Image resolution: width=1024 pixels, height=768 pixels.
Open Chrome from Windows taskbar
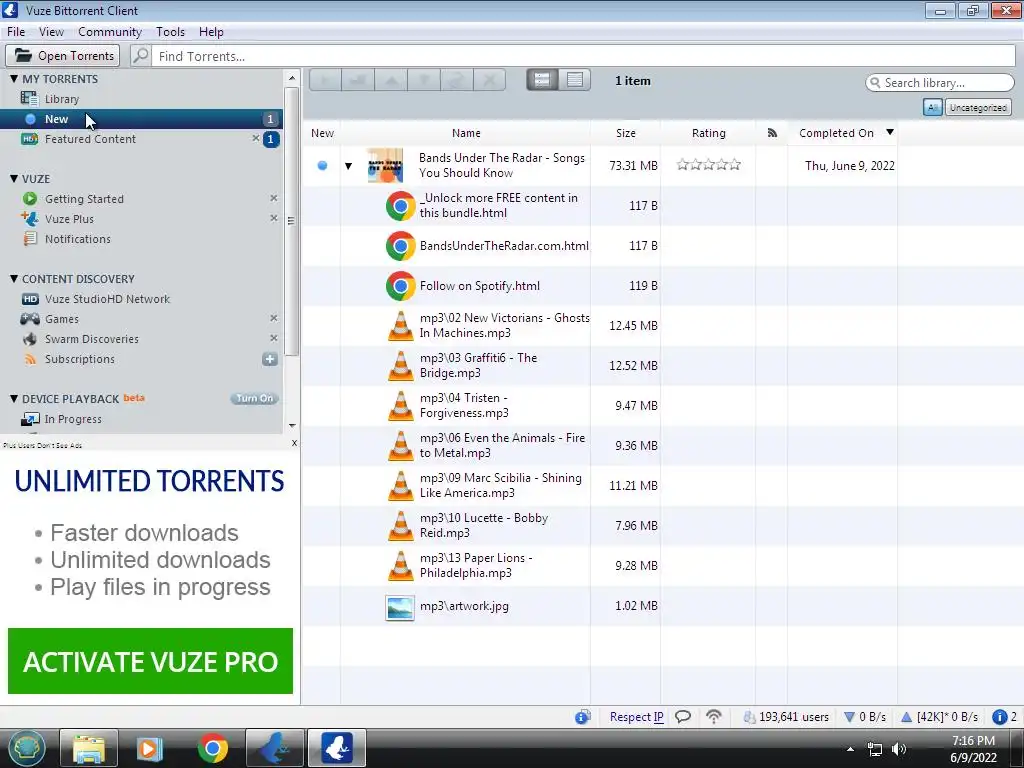tap(213, 748)
